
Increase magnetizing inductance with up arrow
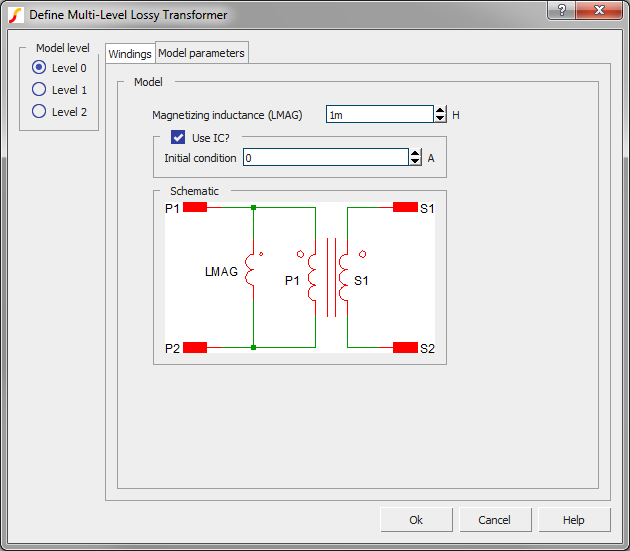(x=440, y=110)
